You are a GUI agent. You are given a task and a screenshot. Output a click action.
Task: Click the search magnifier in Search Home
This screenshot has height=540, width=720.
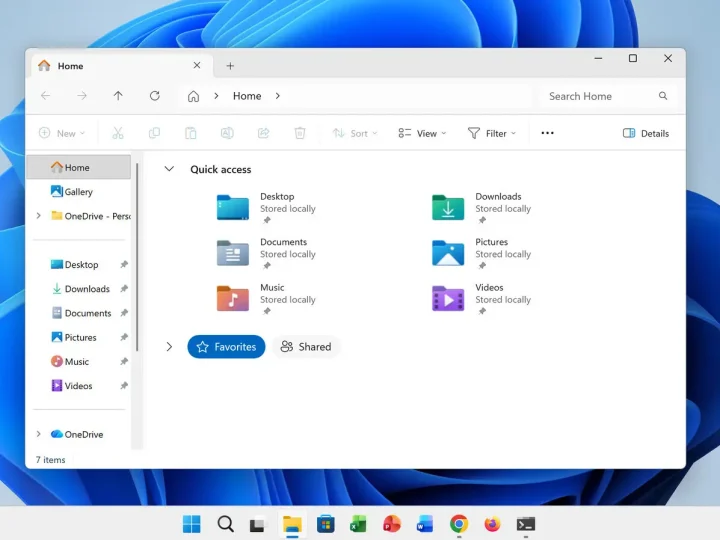point(663,96)
